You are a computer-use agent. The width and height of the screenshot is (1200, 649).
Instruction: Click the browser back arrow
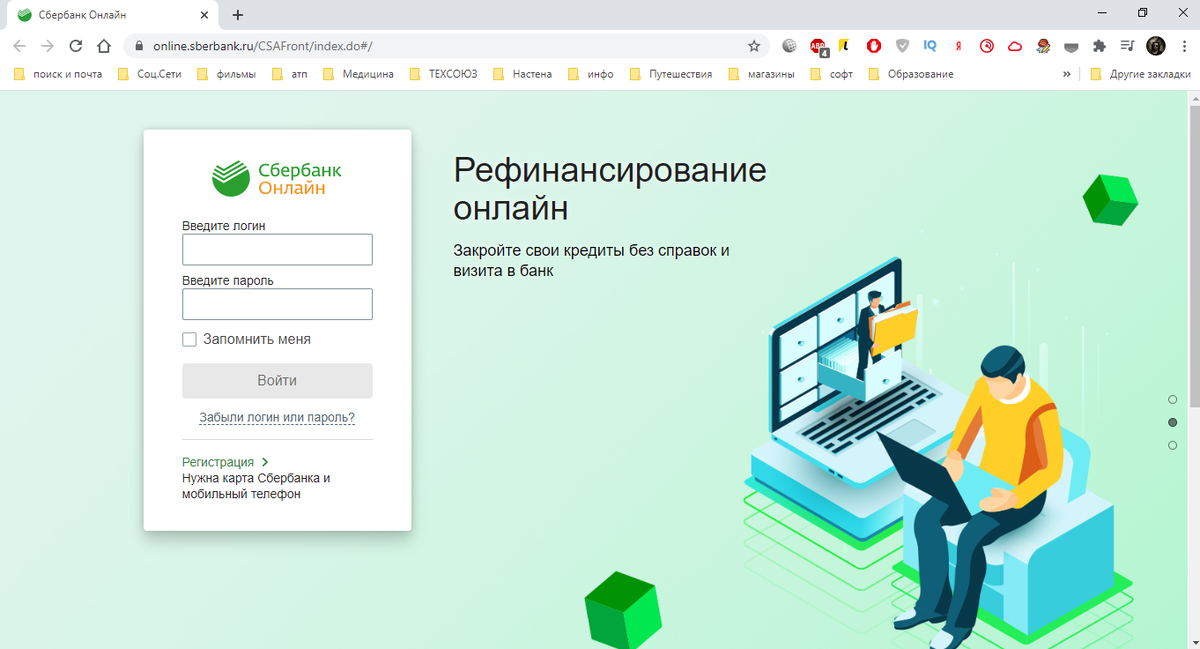coord(20,46)
